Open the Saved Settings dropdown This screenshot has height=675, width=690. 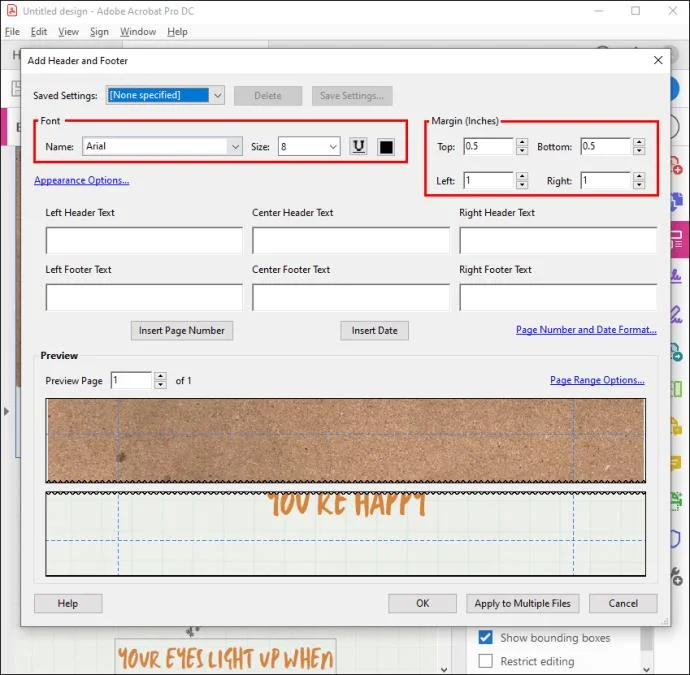(165, 95)
